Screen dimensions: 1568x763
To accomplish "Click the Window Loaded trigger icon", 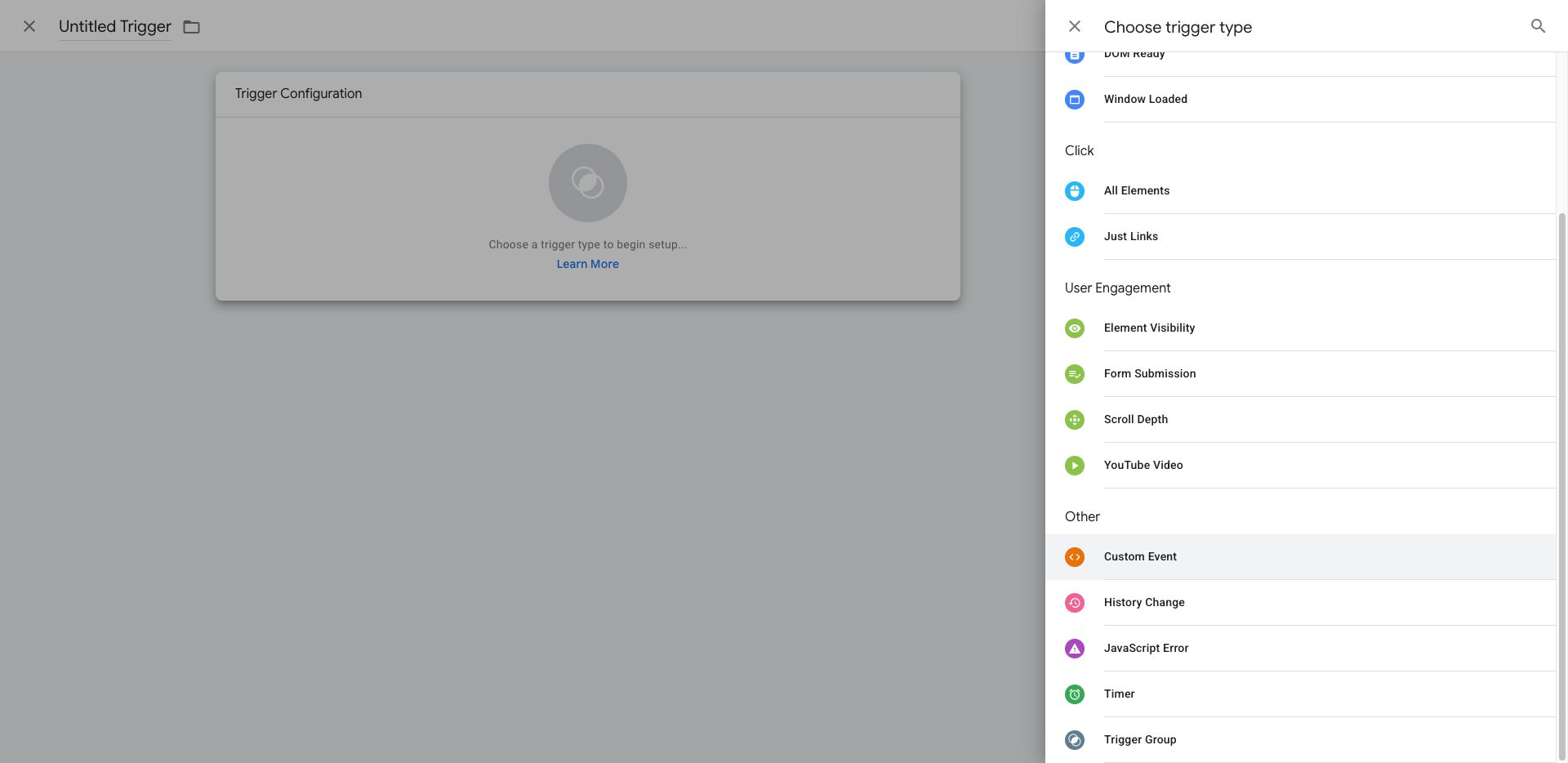I will click(x=1075, y=100).
